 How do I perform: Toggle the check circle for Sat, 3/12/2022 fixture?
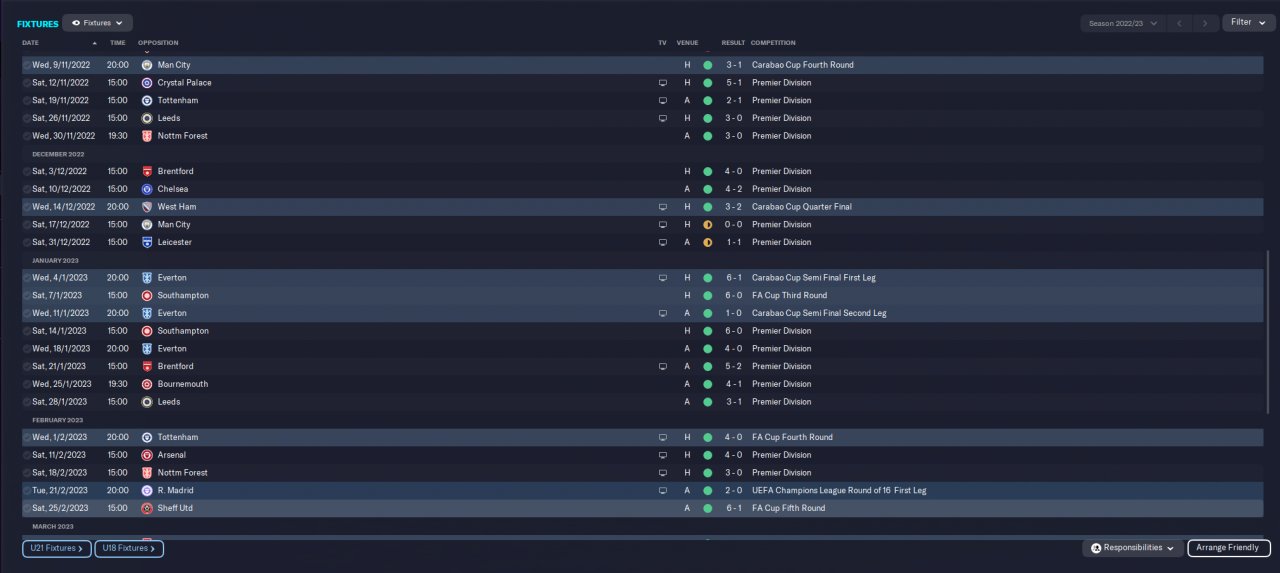27,171
